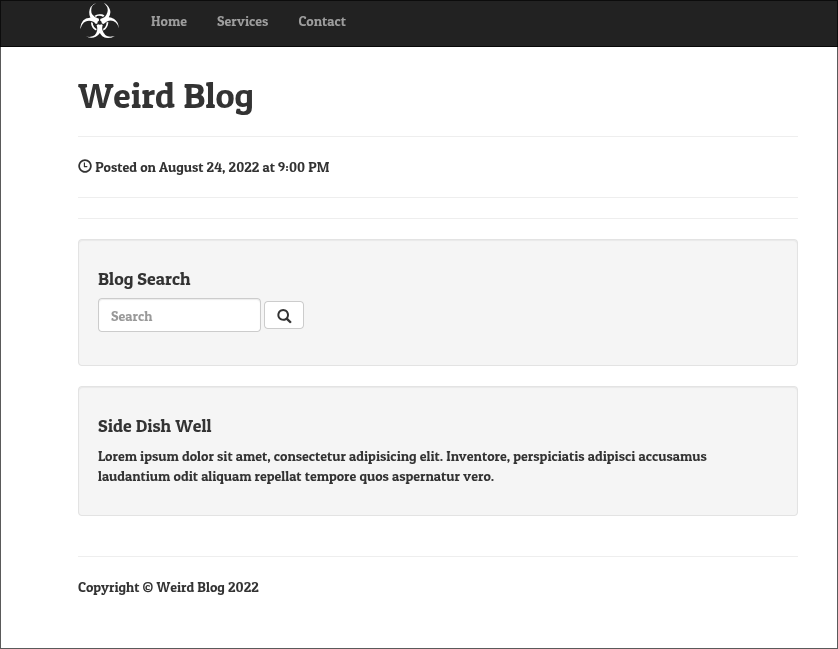
Task: Go to the Contact nav link
Action: pyautogui.click(x=322, y=21)
